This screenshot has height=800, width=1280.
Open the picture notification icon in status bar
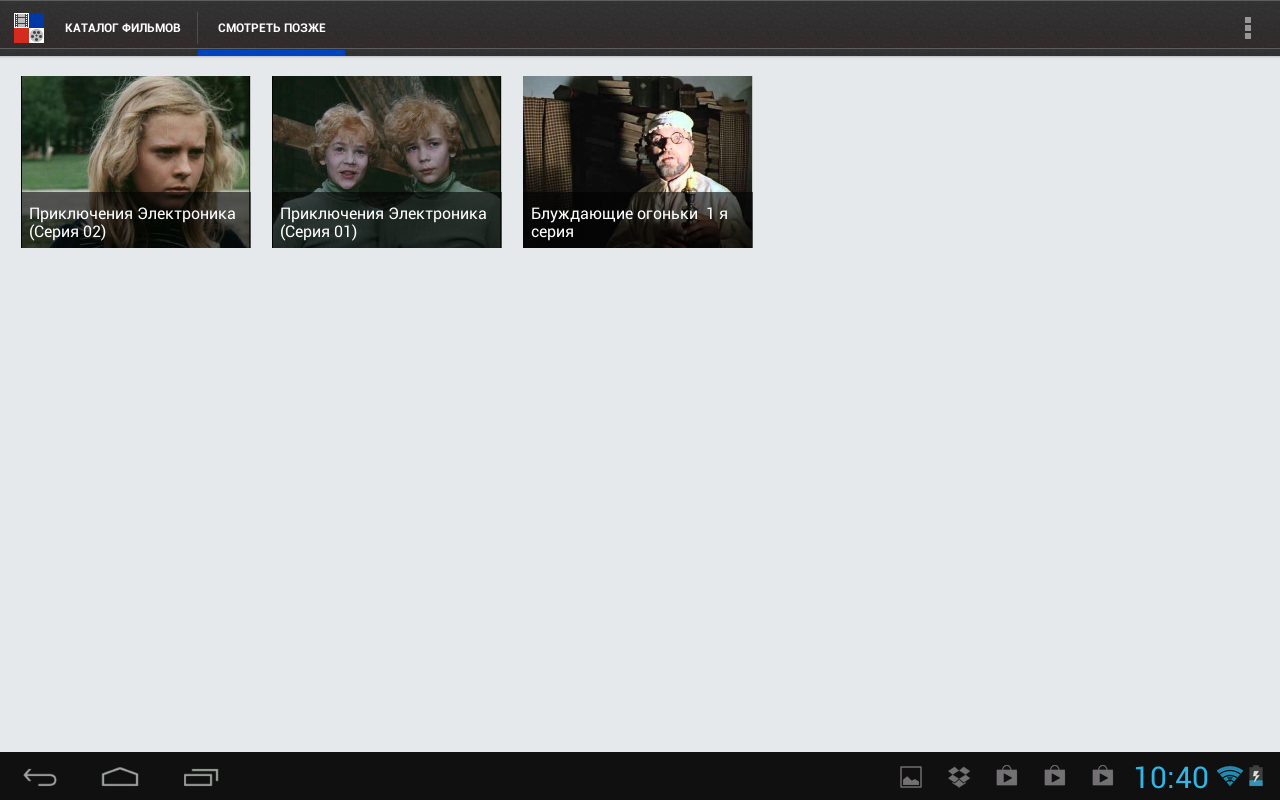(911, 777)
